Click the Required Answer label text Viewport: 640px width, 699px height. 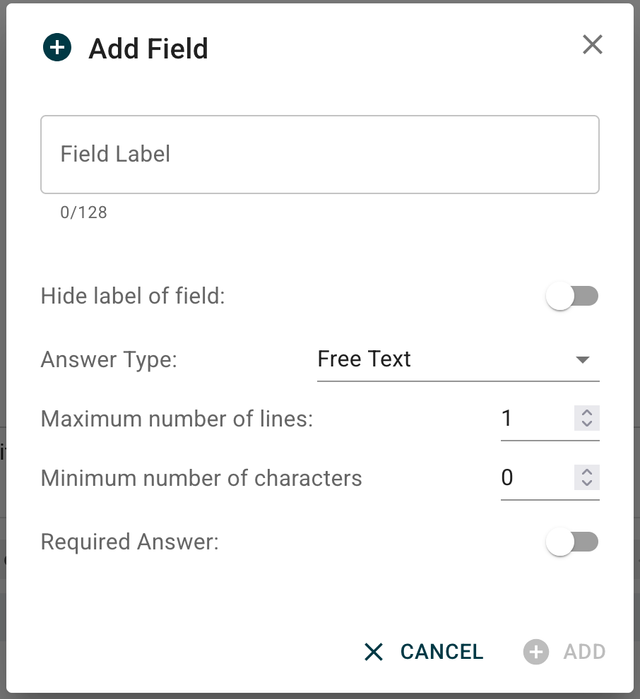[129, 542]
